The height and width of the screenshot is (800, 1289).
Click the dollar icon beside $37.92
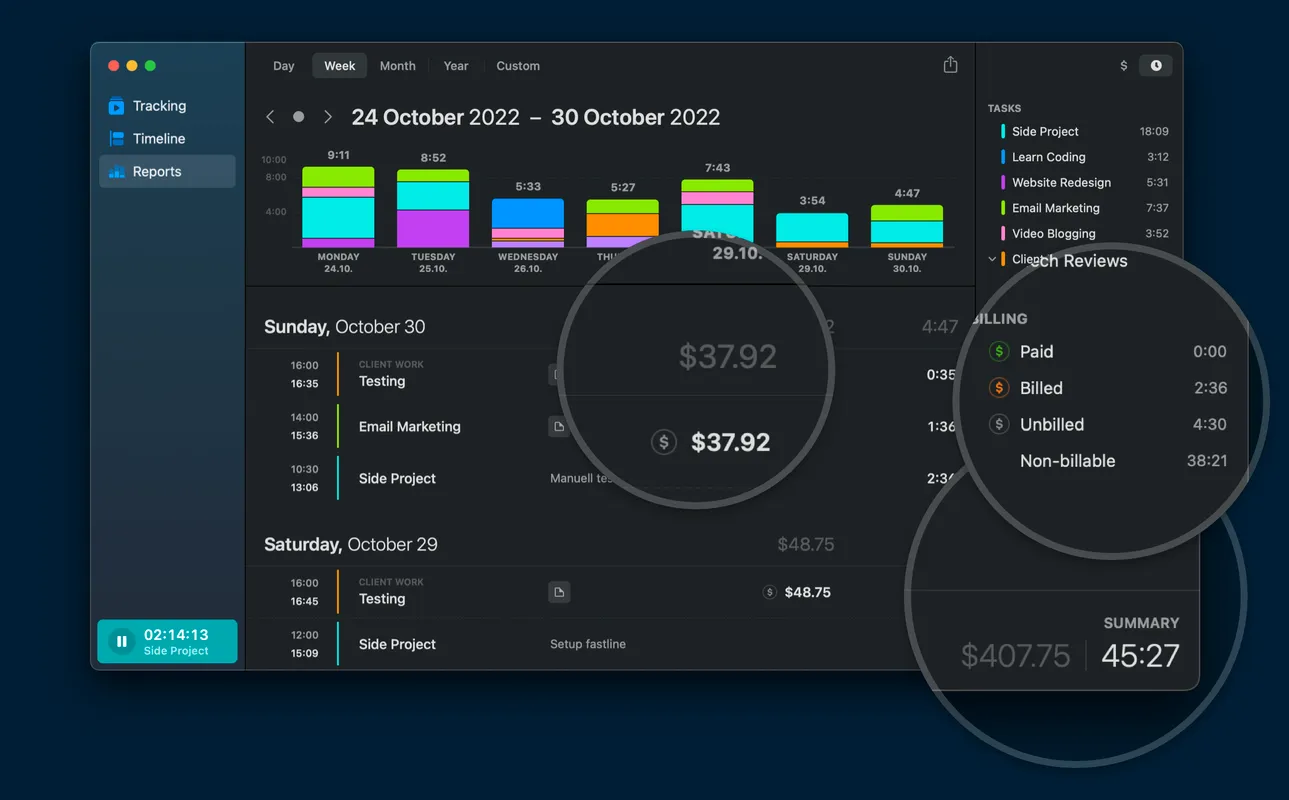pos(664,442)
